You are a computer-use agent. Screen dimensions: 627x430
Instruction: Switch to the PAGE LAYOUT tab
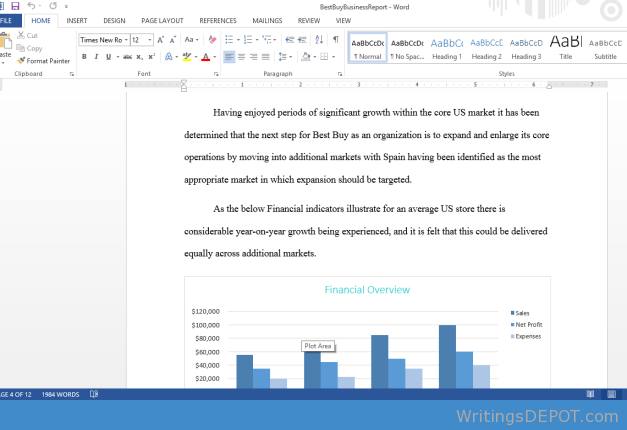point(162,21)
